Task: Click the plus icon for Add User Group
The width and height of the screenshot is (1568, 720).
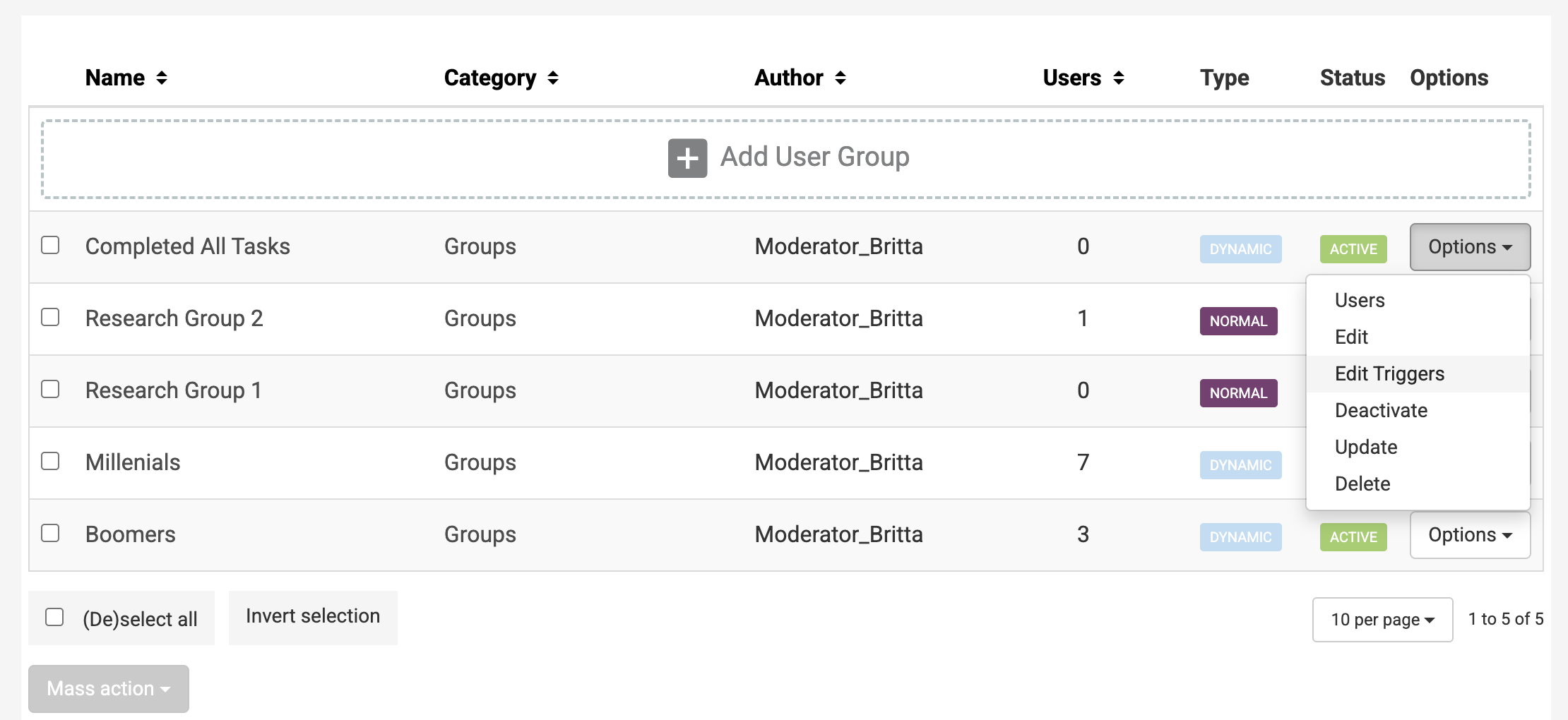Action: (687, 158)
